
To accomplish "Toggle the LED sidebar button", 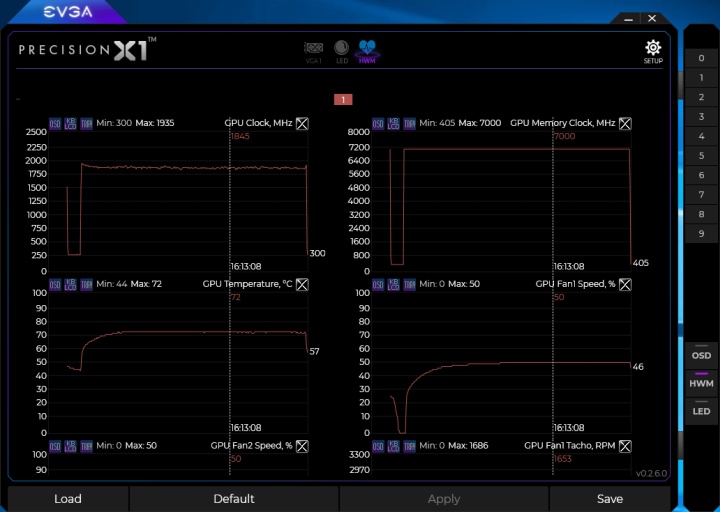I will (701, 410).
